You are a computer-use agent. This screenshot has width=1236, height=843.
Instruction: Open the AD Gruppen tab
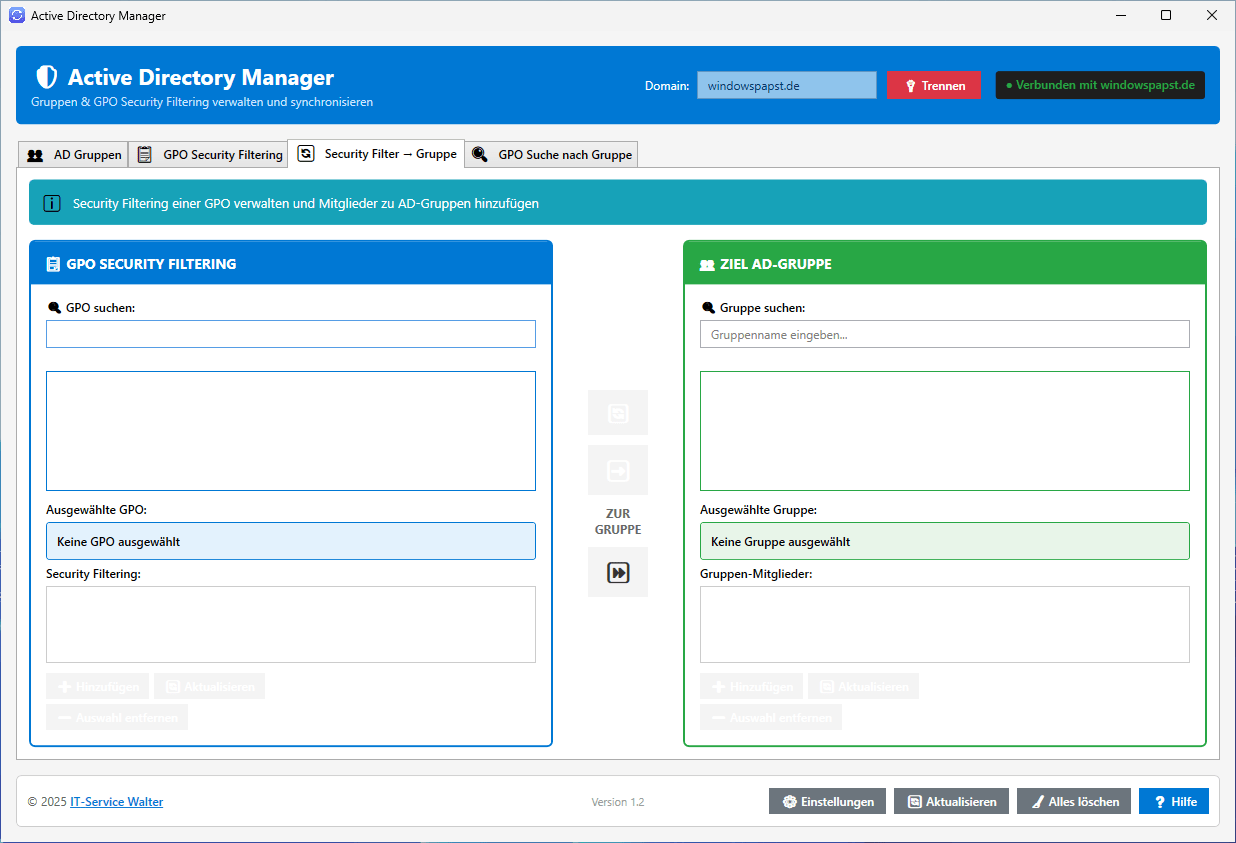coord(74,155)
